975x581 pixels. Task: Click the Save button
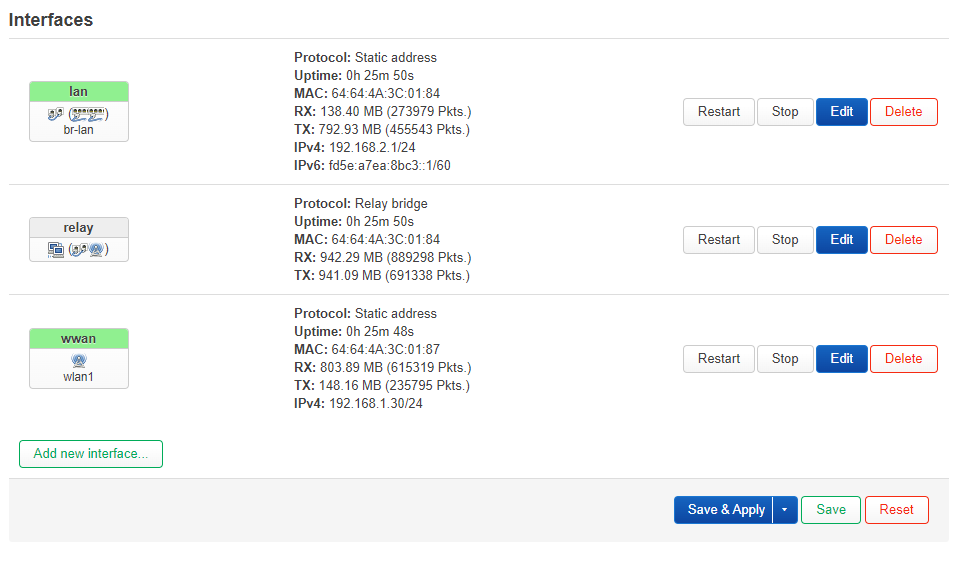(831, 510)
